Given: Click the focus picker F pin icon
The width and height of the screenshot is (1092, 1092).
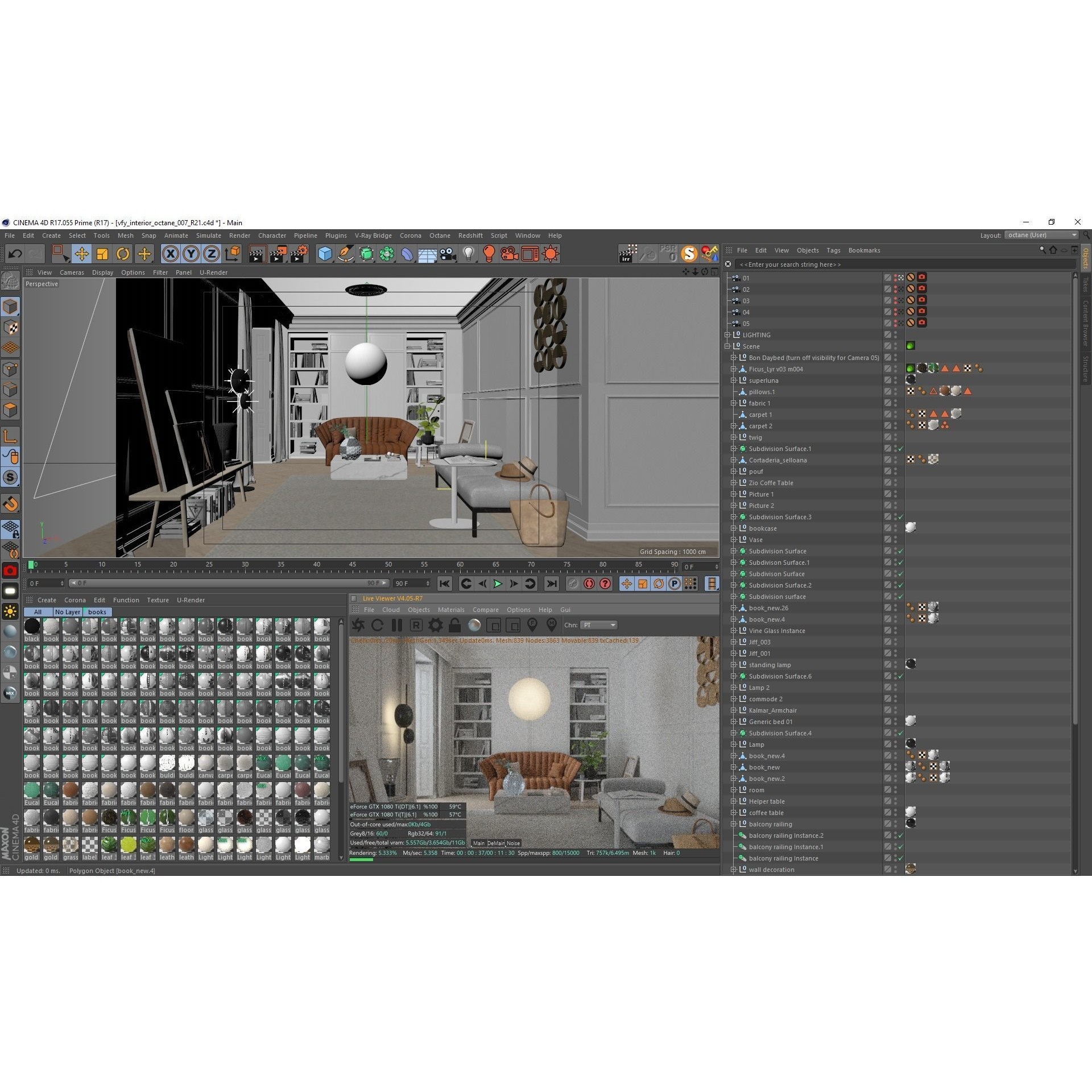Looking at the screenshot, I should coord(532,625).
